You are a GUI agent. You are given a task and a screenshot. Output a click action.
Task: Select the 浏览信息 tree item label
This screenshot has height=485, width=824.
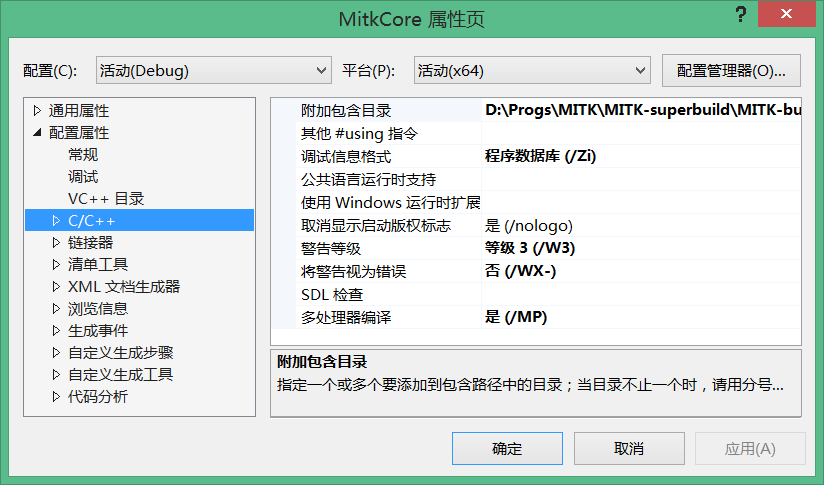(x=98, y=309)
